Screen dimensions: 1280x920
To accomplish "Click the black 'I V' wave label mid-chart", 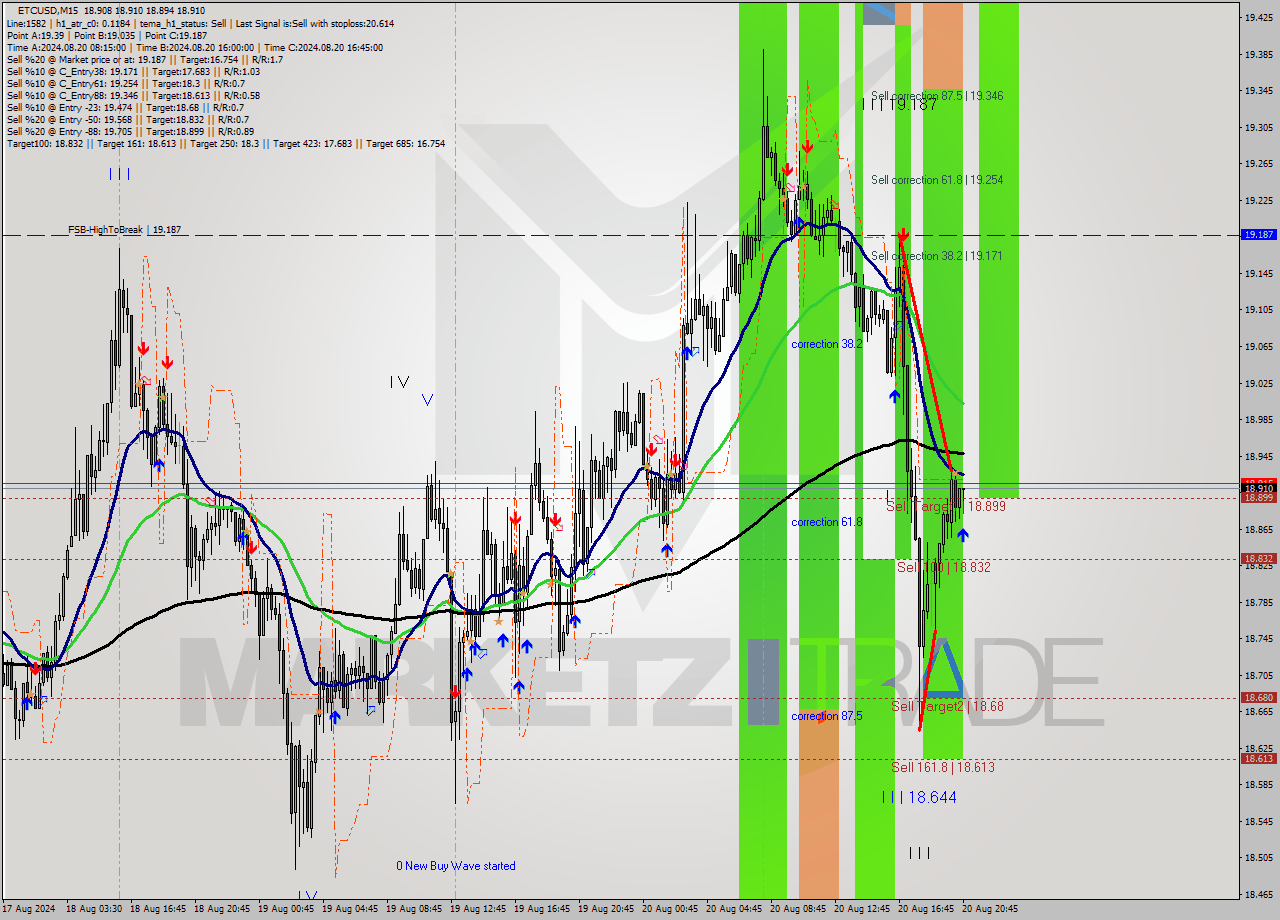I will [400, 381].
